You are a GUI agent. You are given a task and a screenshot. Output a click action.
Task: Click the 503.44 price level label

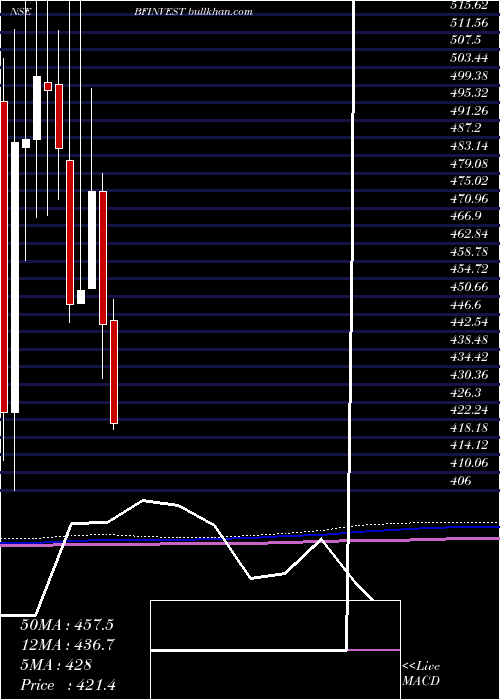click(x=469, y=58)
